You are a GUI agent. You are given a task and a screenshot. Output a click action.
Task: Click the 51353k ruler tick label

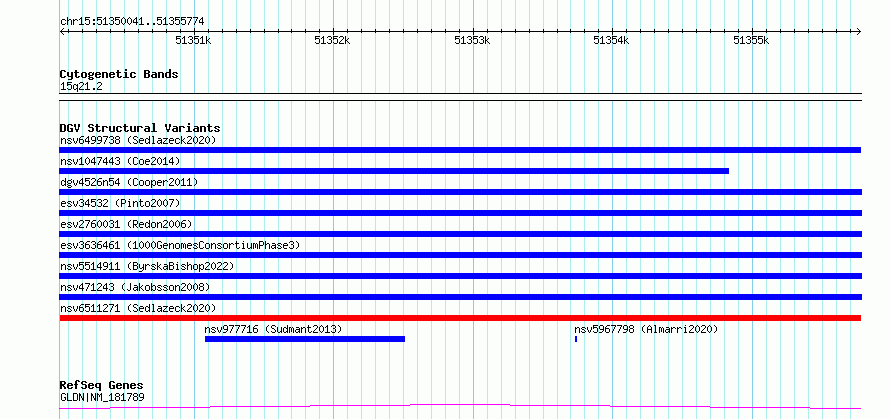pyautogui.click(x=472, y=40)
